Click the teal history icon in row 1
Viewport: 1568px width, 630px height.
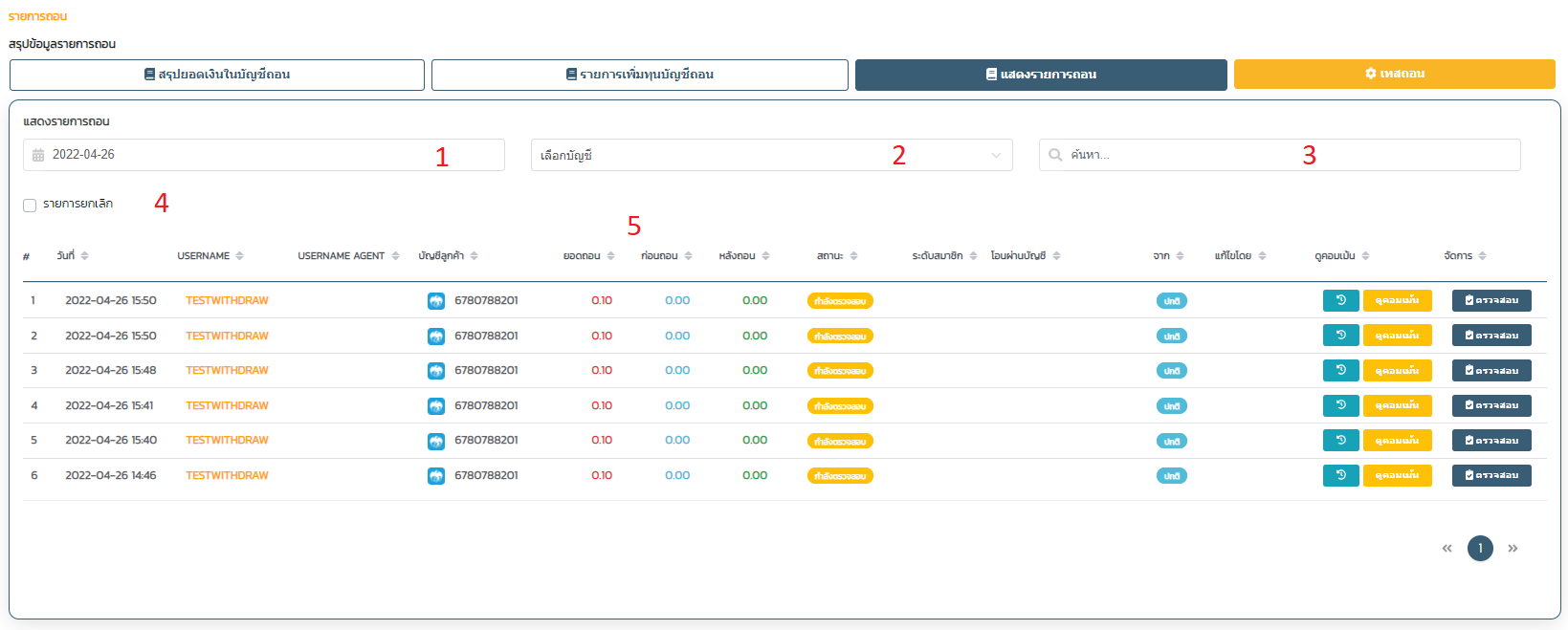(1340, 300)
